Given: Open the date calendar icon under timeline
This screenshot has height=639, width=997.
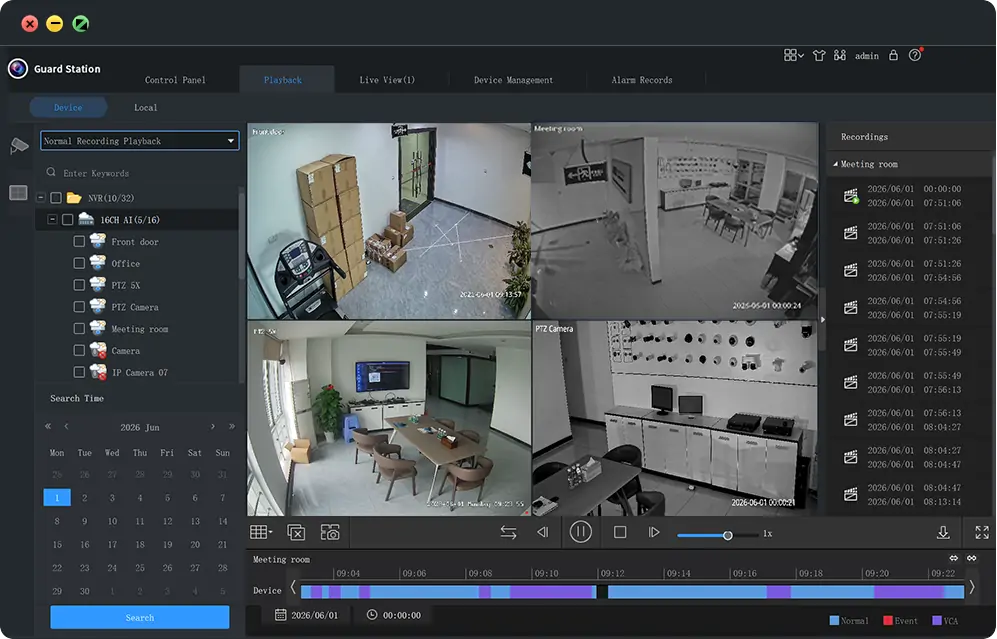Looking at the screenshot, I should click(x=280, y=615).
